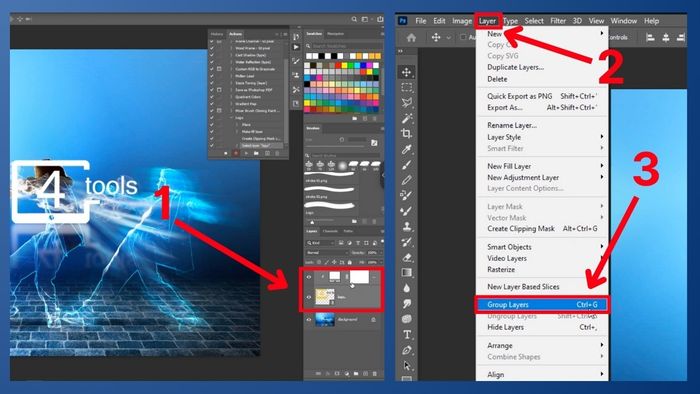Select the Horizontal Type tool
The width and height of the screenshot is (700, 394).
pos(407,335)
